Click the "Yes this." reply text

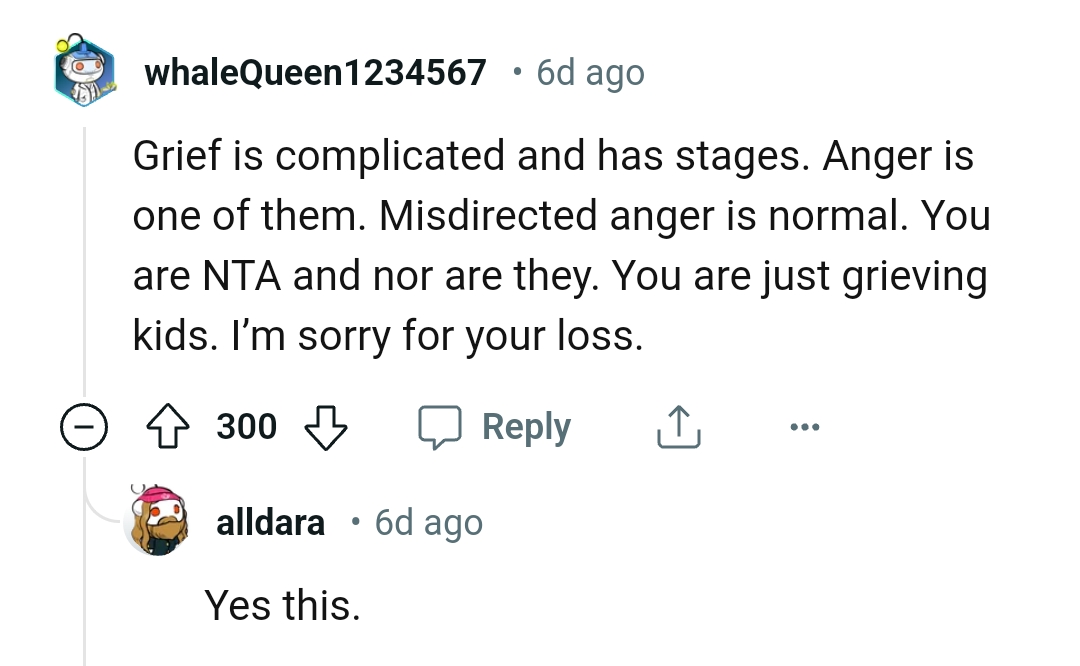[x=282, y=604]
